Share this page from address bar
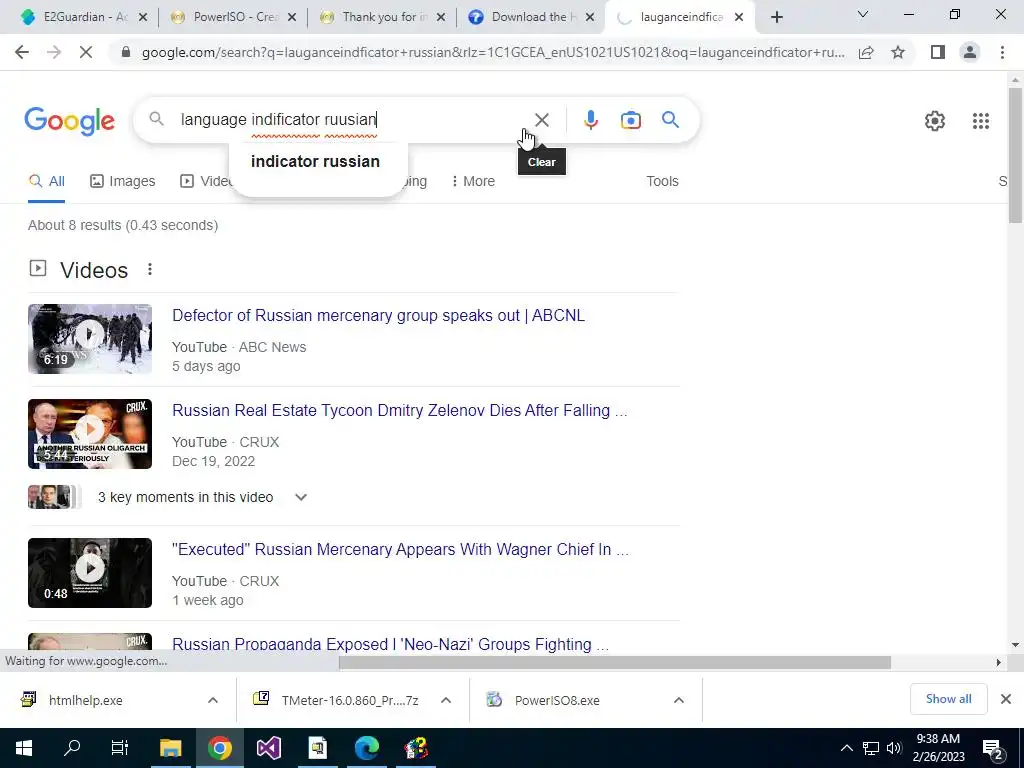 866,52
